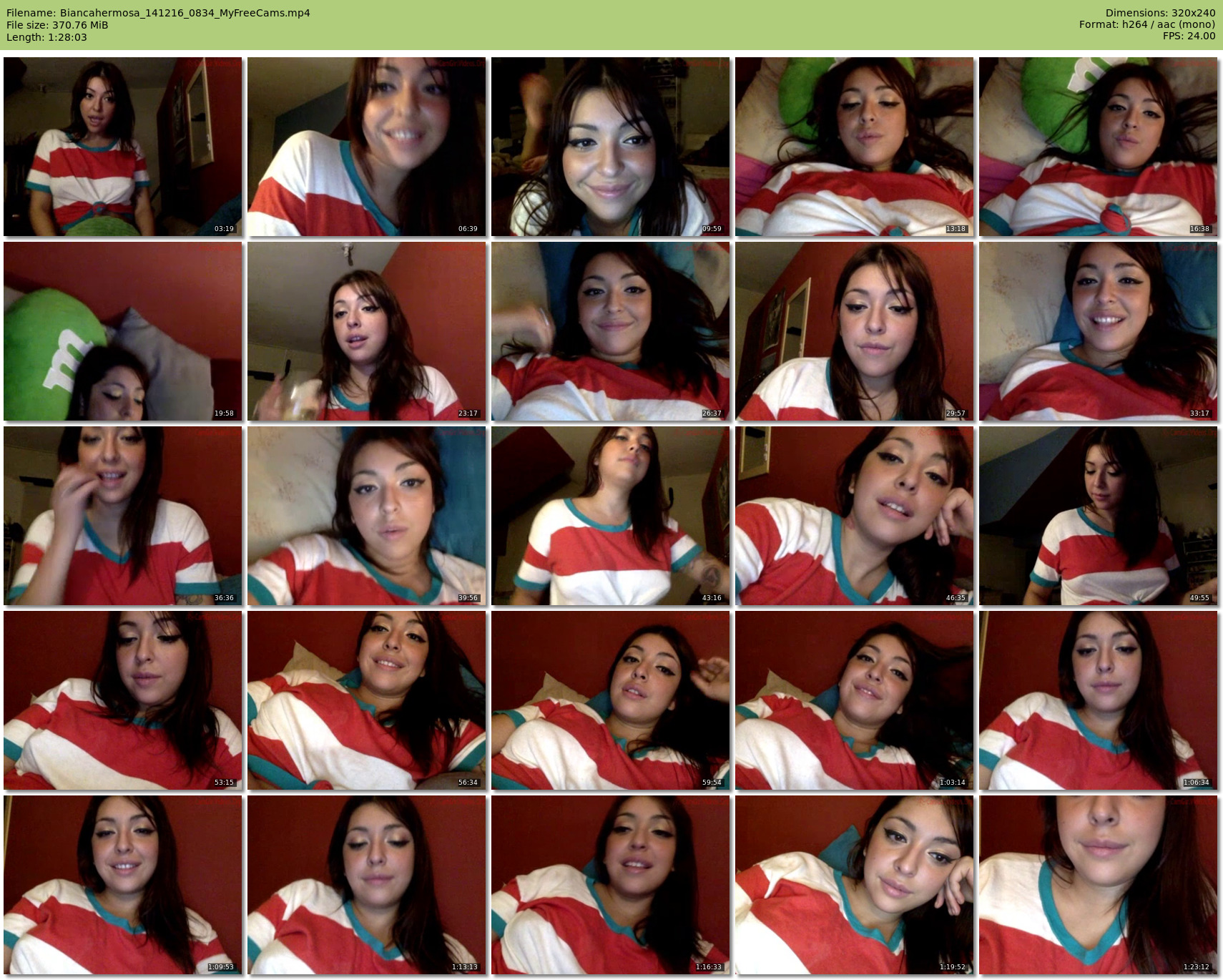Click the thumbnail marked 49:55
The width and height of the screenshot is (1223, 980).
[x=1098, y=516]
